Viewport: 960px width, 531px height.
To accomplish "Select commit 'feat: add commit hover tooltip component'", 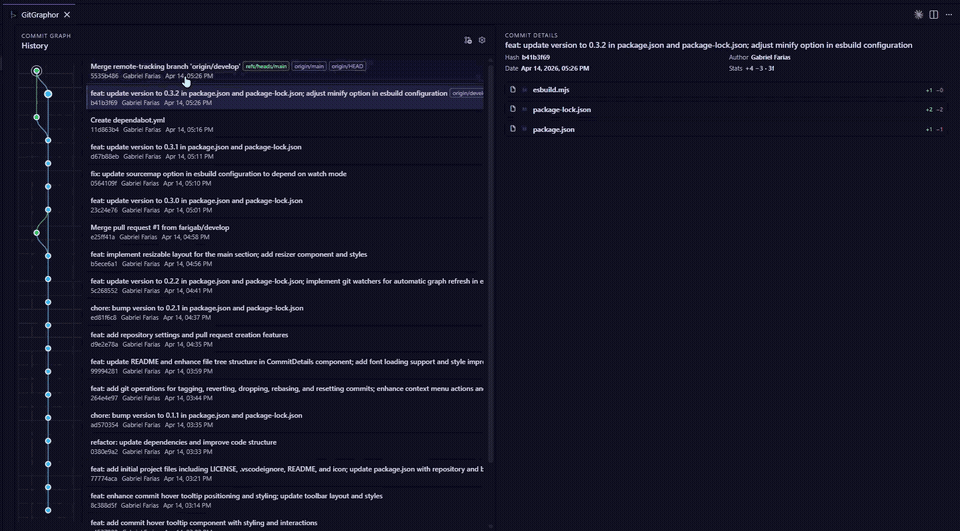I will click(285, 524).
